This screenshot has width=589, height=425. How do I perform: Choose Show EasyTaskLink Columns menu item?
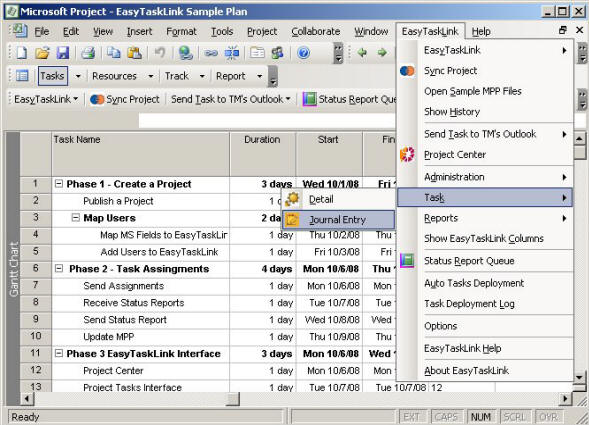485,239
